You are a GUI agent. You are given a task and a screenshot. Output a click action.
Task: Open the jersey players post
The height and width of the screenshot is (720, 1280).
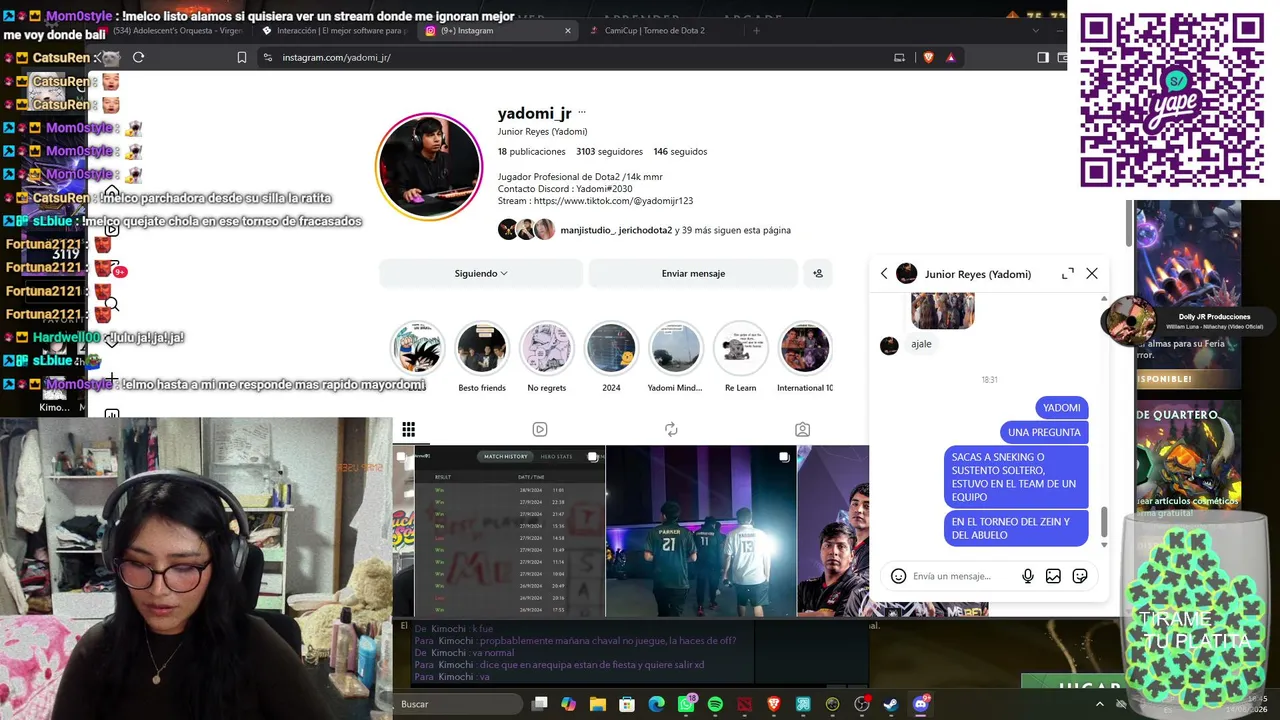coord(701,531)
